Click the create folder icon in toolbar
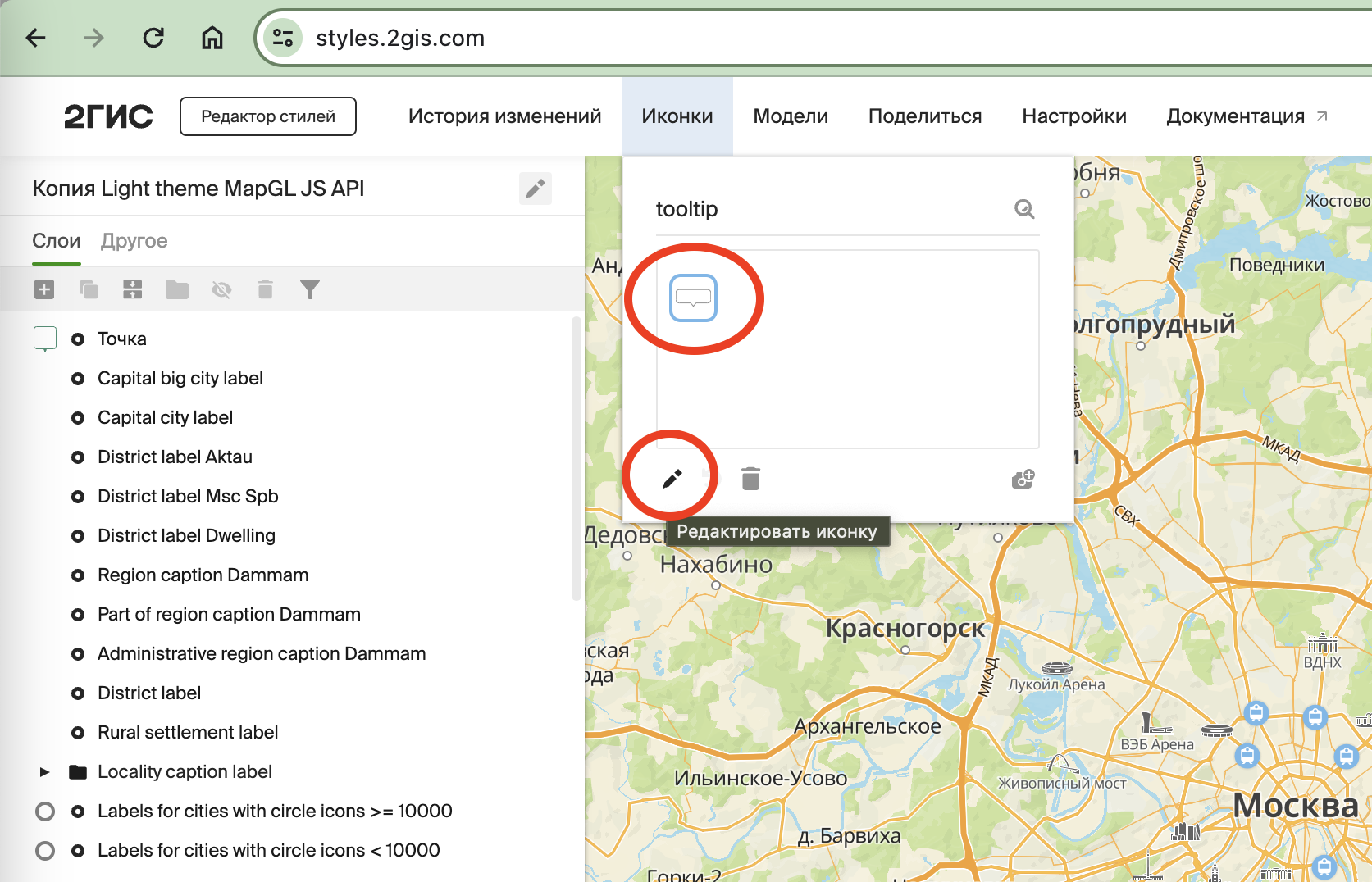1372x882 pixels. (x=177, y=289)
